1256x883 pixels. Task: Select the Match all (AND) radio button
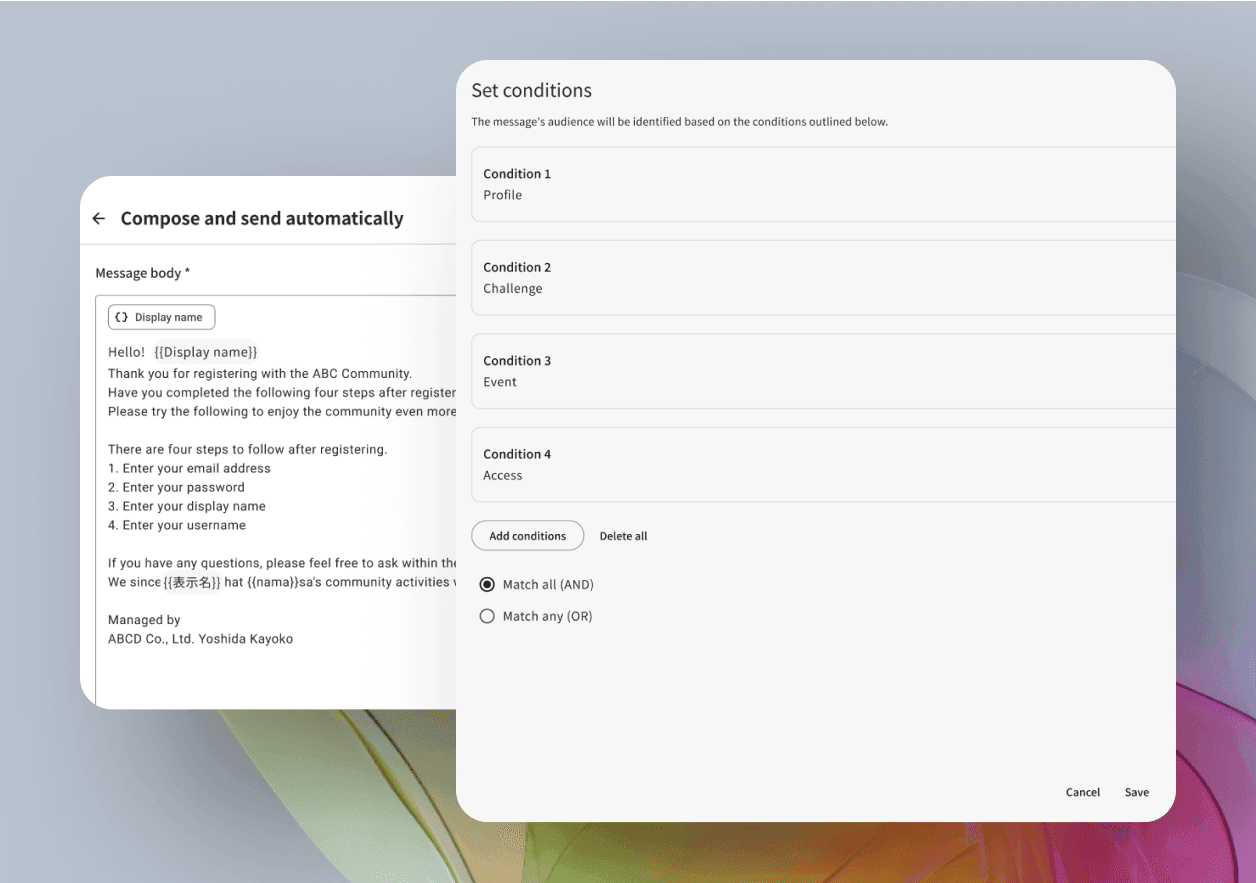click(x=487, y=585)
